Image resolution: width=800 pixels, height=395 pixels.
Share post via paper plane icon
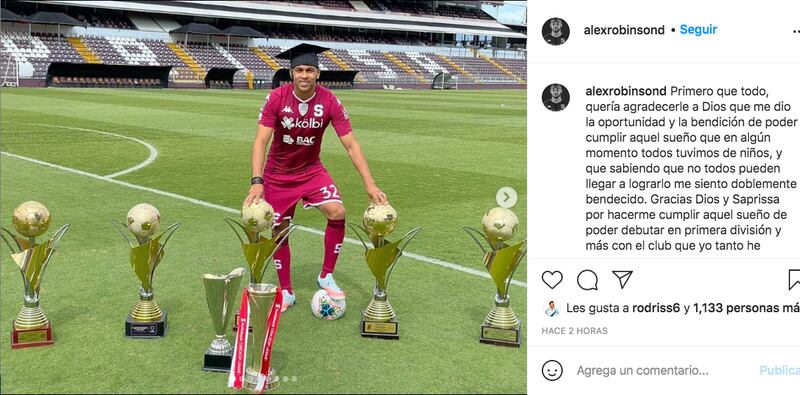(x=622, y=280)
